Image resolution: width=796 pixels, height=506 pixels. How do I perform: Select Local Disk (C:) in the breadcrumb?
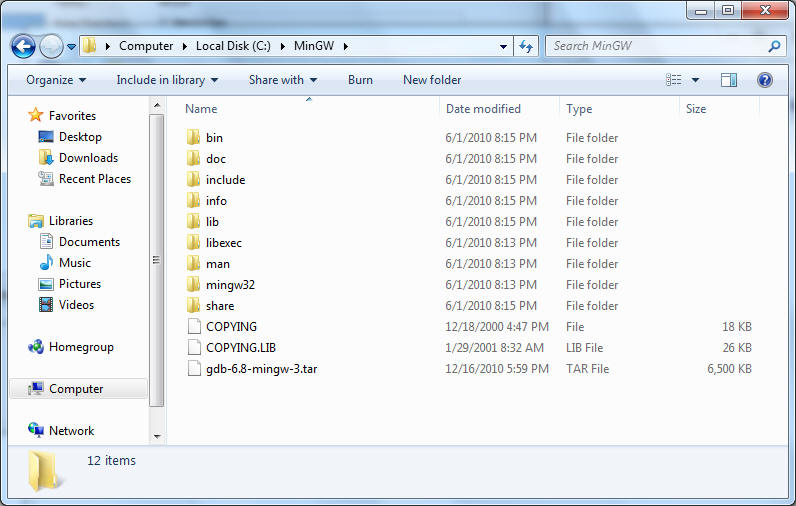[x=233, y=46]
